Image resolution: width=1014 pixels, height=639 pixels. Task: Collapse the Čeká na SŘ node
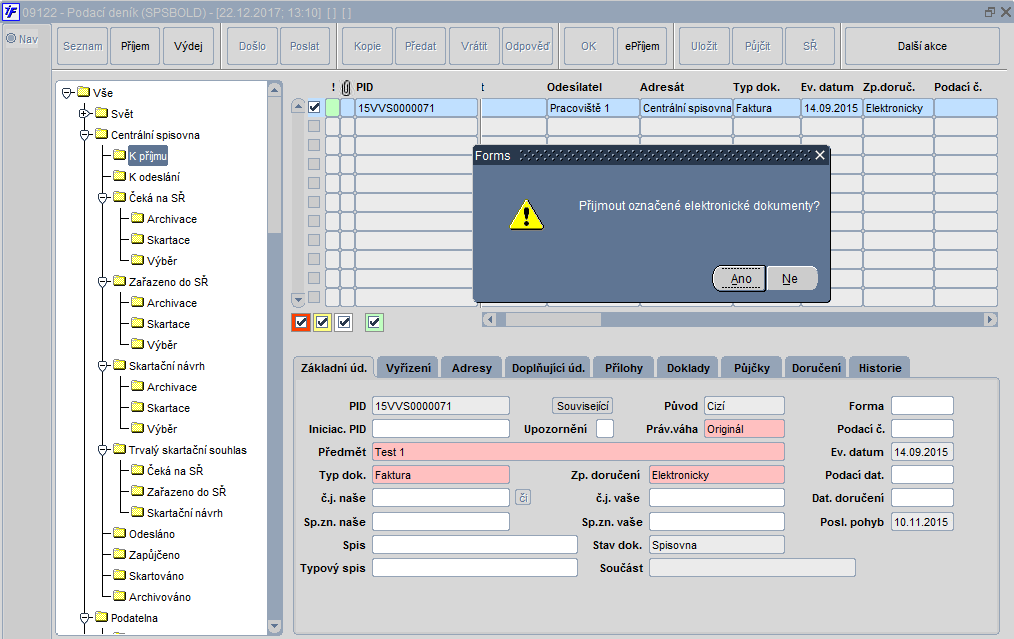click(x=102, y=198)
